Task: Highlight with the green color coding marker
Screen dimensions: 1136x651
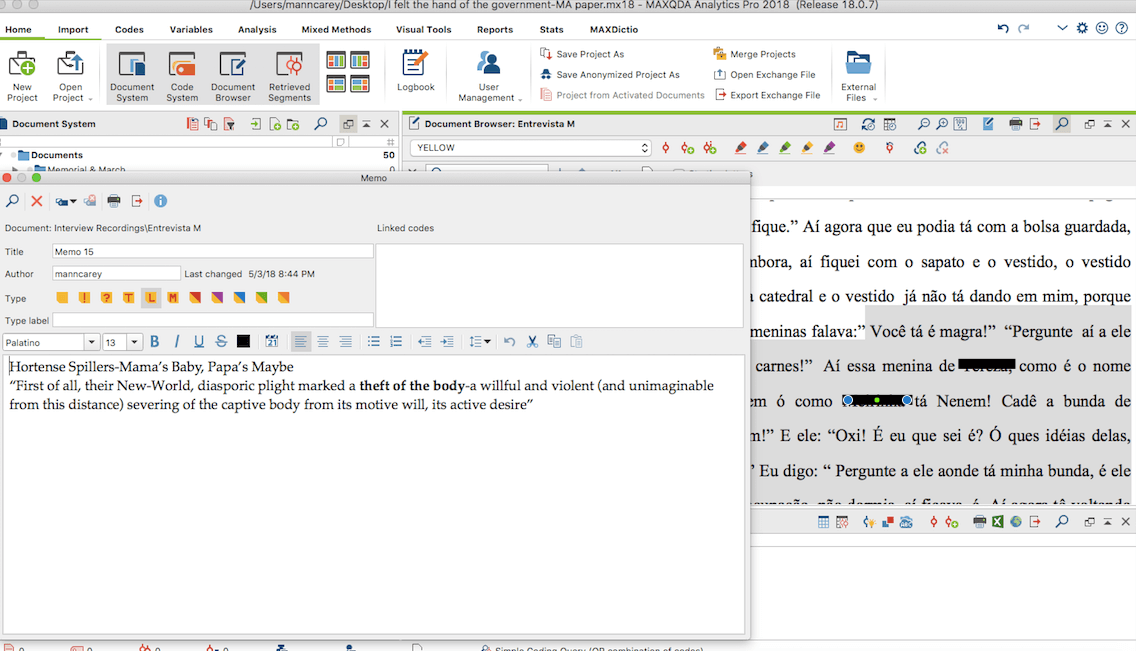Action: (x=785, y=148)
